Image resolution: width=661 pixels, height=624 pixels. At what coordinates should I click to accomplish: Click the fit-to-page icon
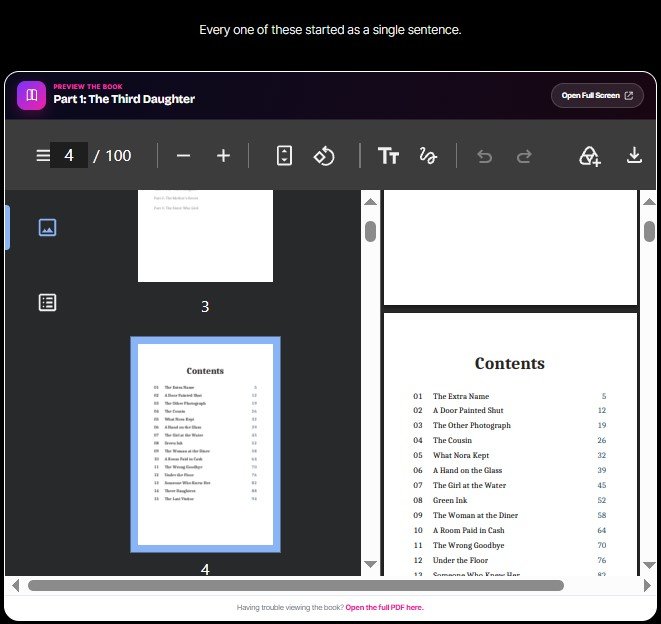[284, 156]
